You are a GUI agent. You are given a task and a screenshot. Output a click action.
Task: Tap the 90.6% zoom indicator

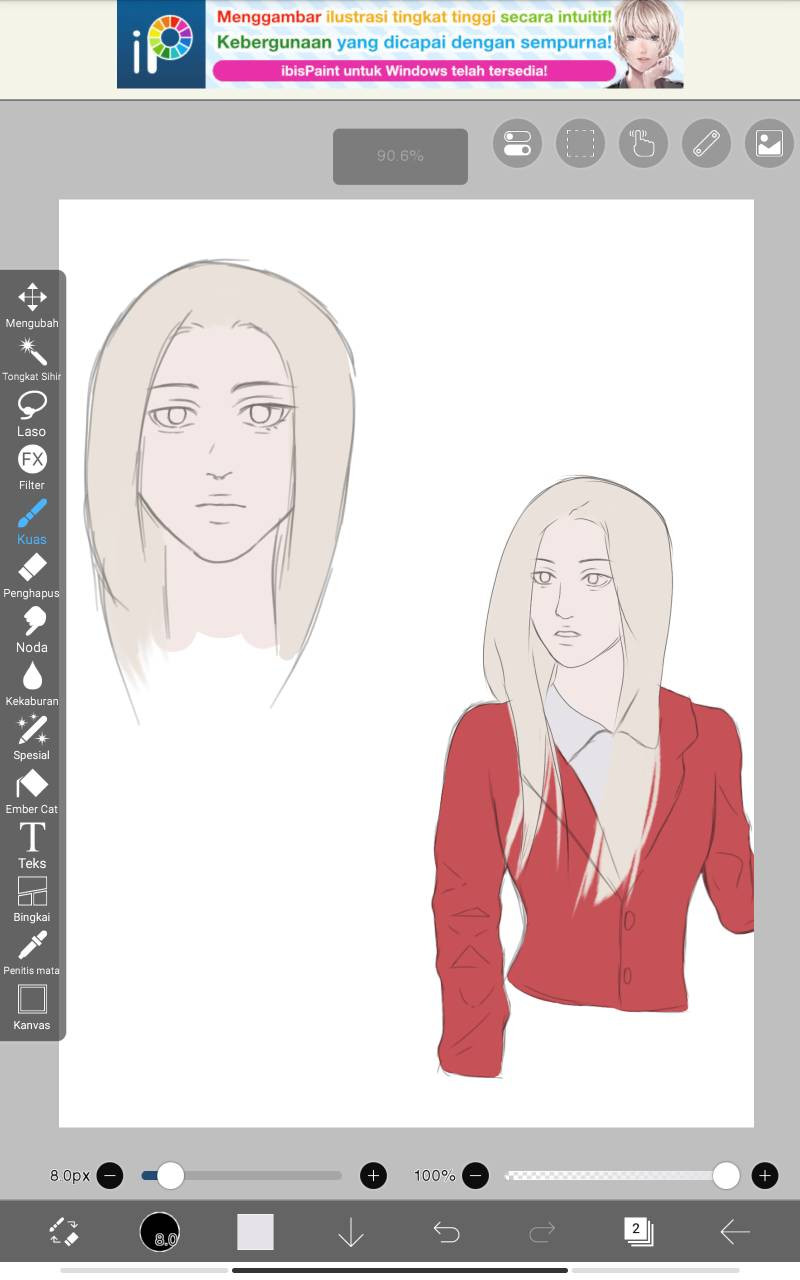pyautogui.click(x=400, y=156)
